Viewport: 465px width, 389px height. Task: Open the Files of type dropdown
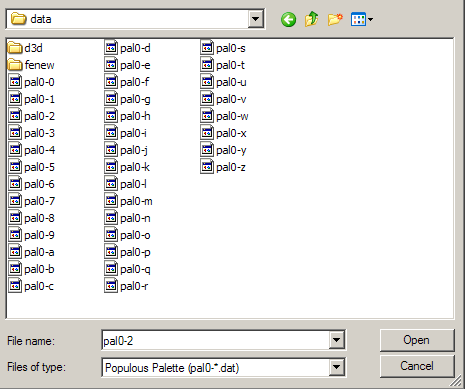point(337,367)
